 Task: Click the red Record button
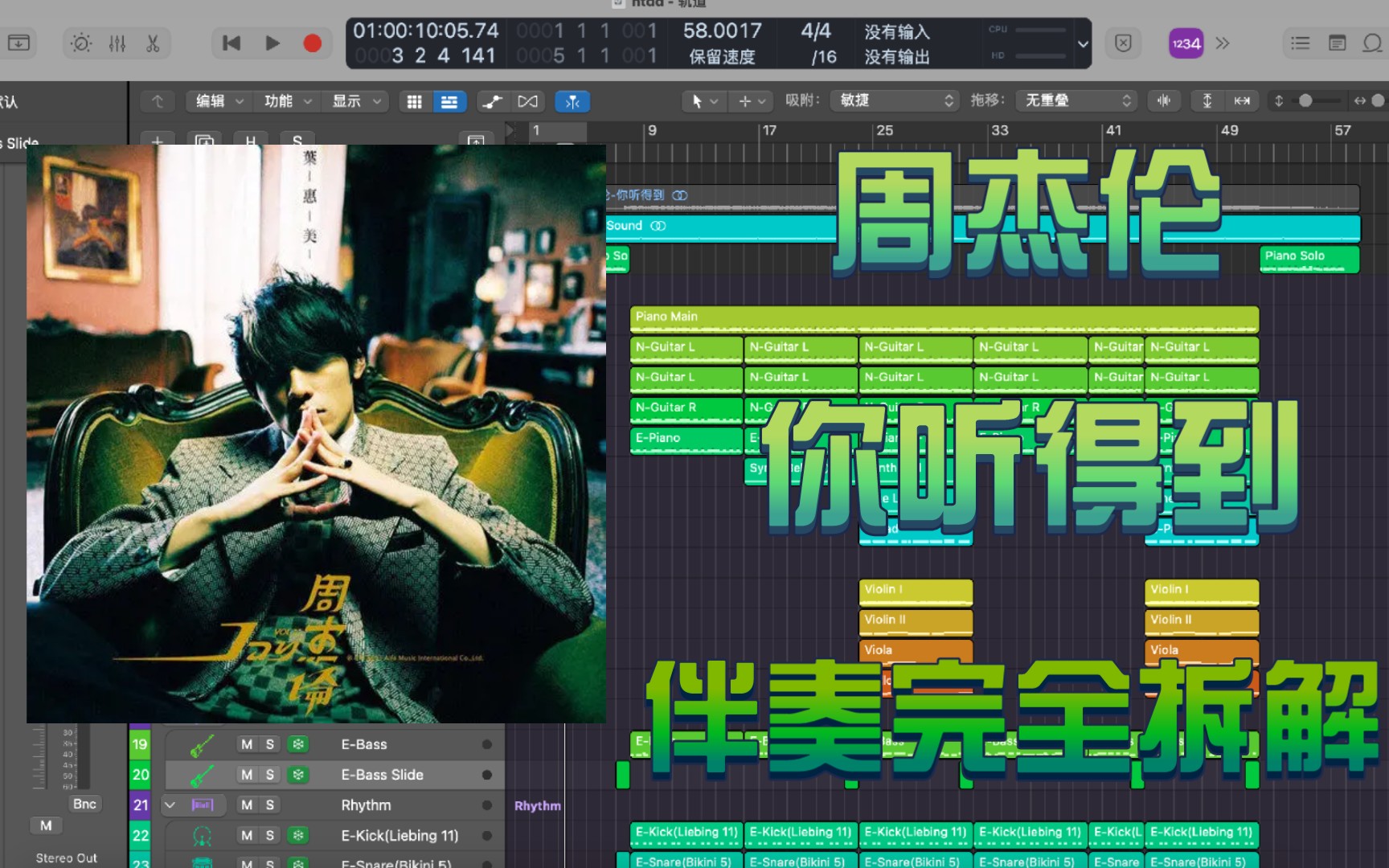click(x=313, y=43)
